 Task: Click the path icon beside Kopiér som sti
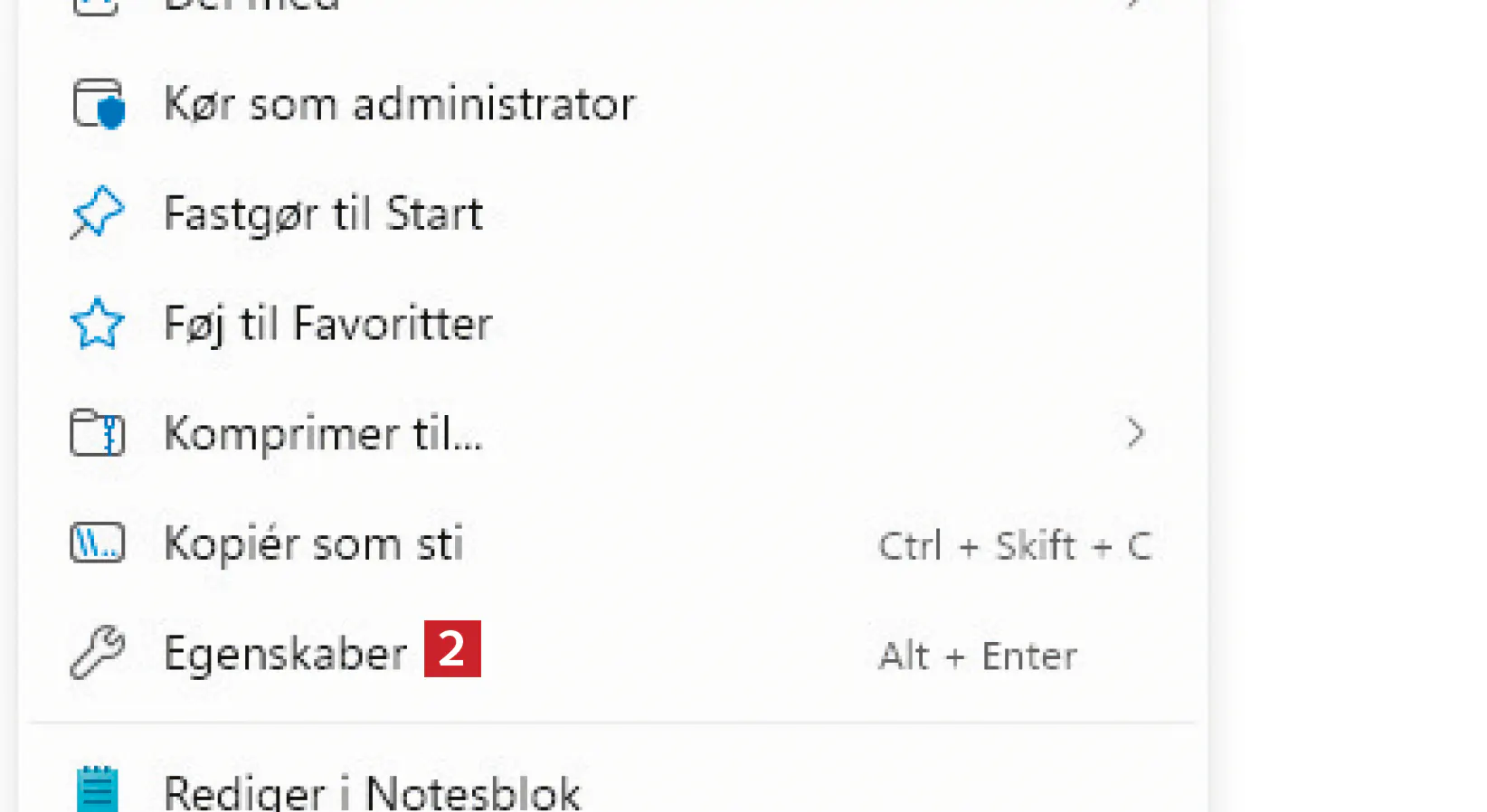(97, 543)
